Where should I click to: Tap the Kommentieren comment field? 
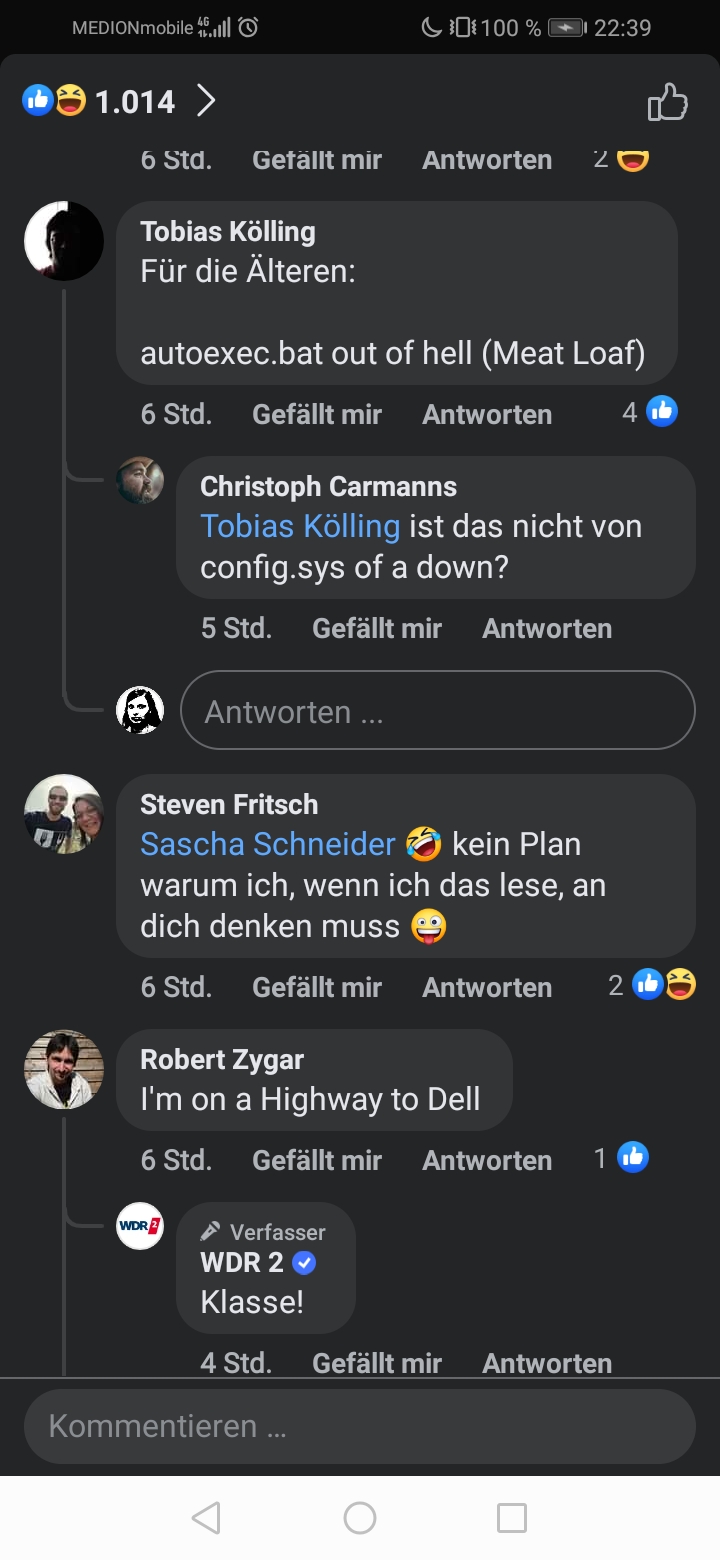[360, 1426]
